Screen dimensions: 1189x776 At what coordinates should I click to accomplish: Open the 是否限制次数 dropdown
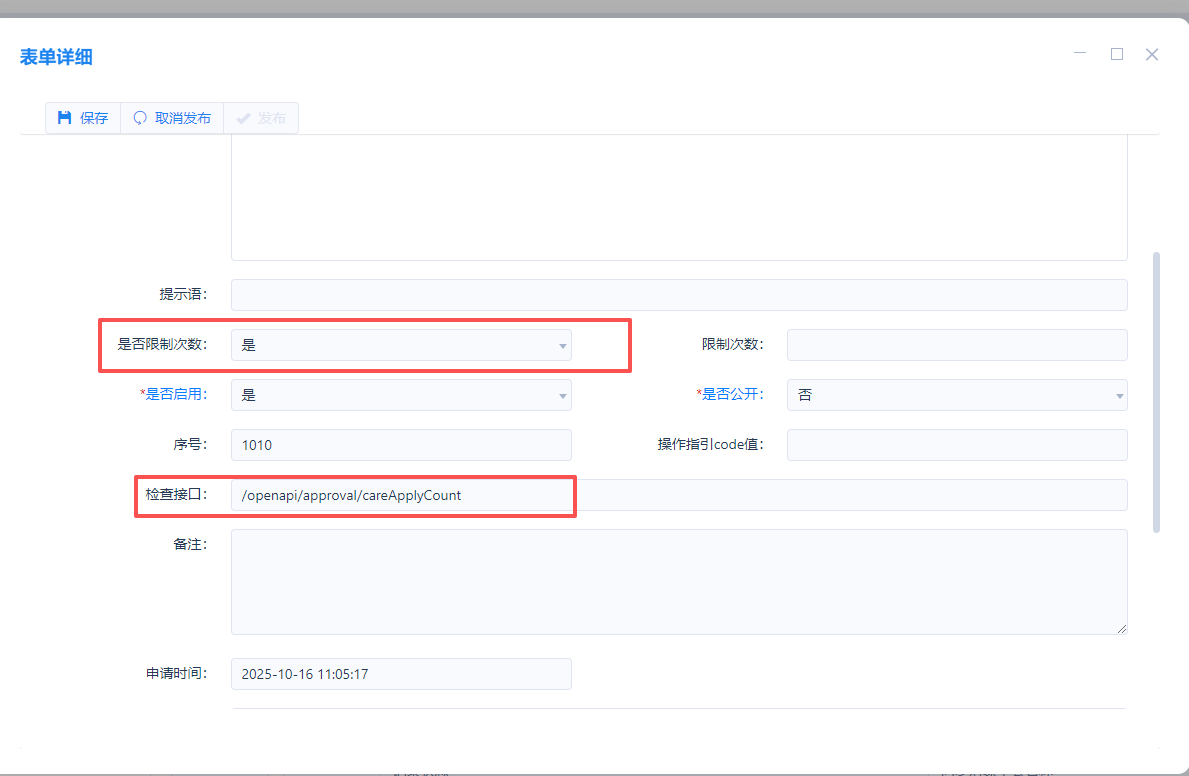[x=401, y=345]
